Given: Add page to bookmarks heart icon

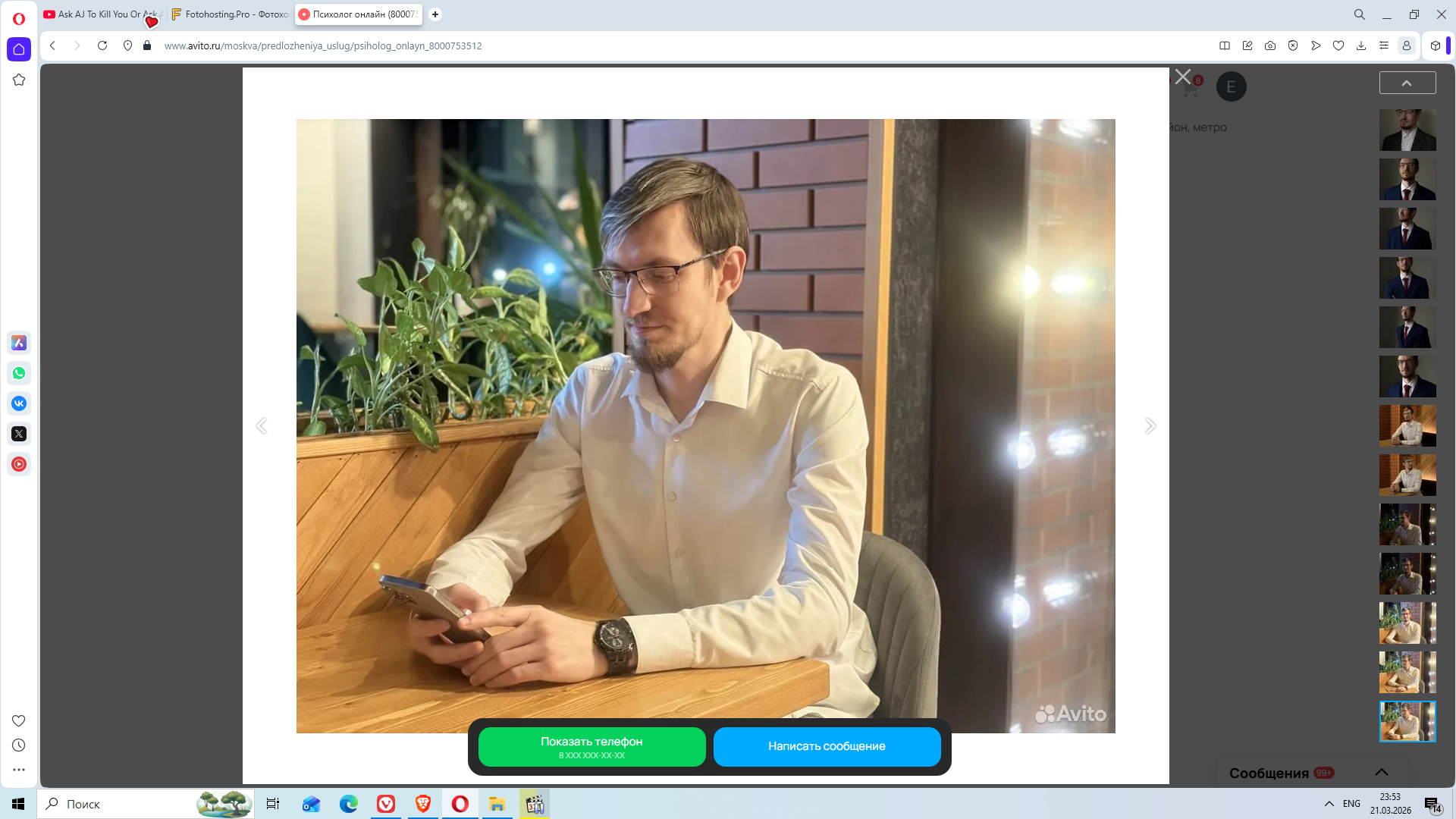Looking at the screenshot, I should pyautogui.click(x=1338, y=45).
